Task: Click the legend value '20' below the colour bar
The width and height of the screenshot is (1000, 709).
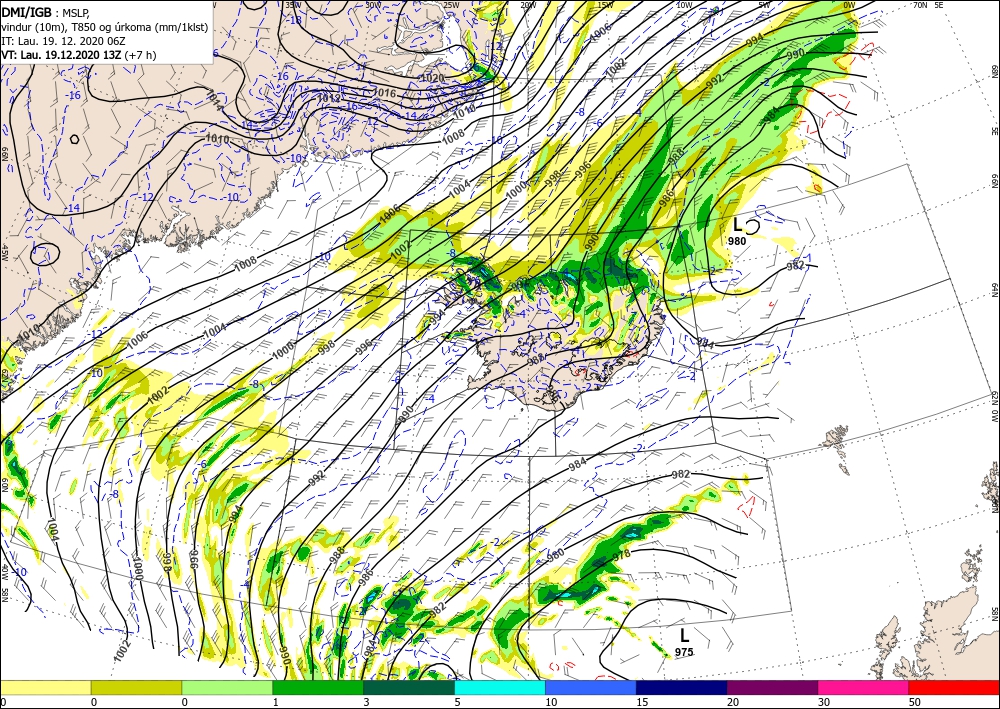Action: click(732, 702)
